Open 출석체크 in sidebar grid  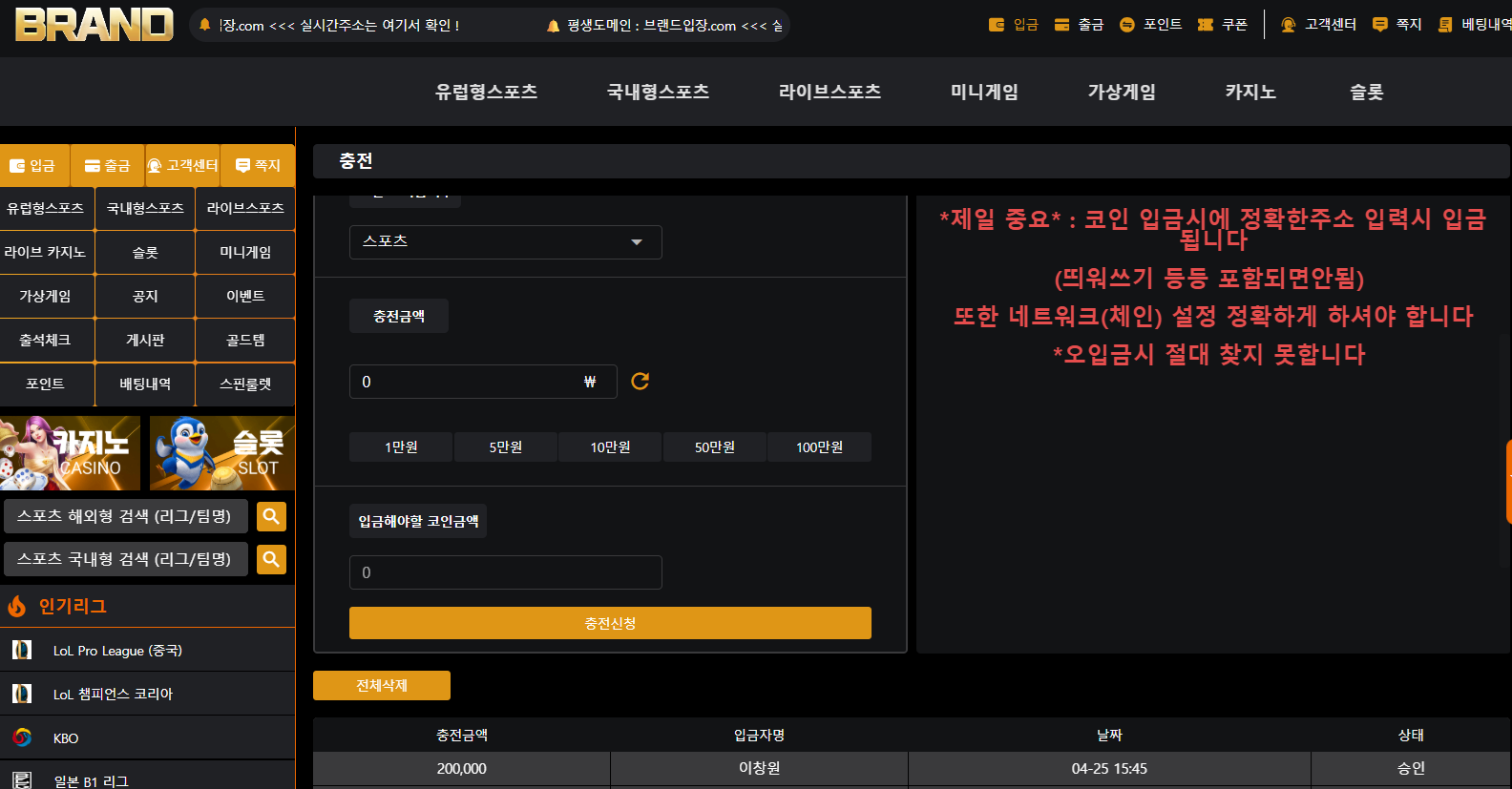point(46,340)
